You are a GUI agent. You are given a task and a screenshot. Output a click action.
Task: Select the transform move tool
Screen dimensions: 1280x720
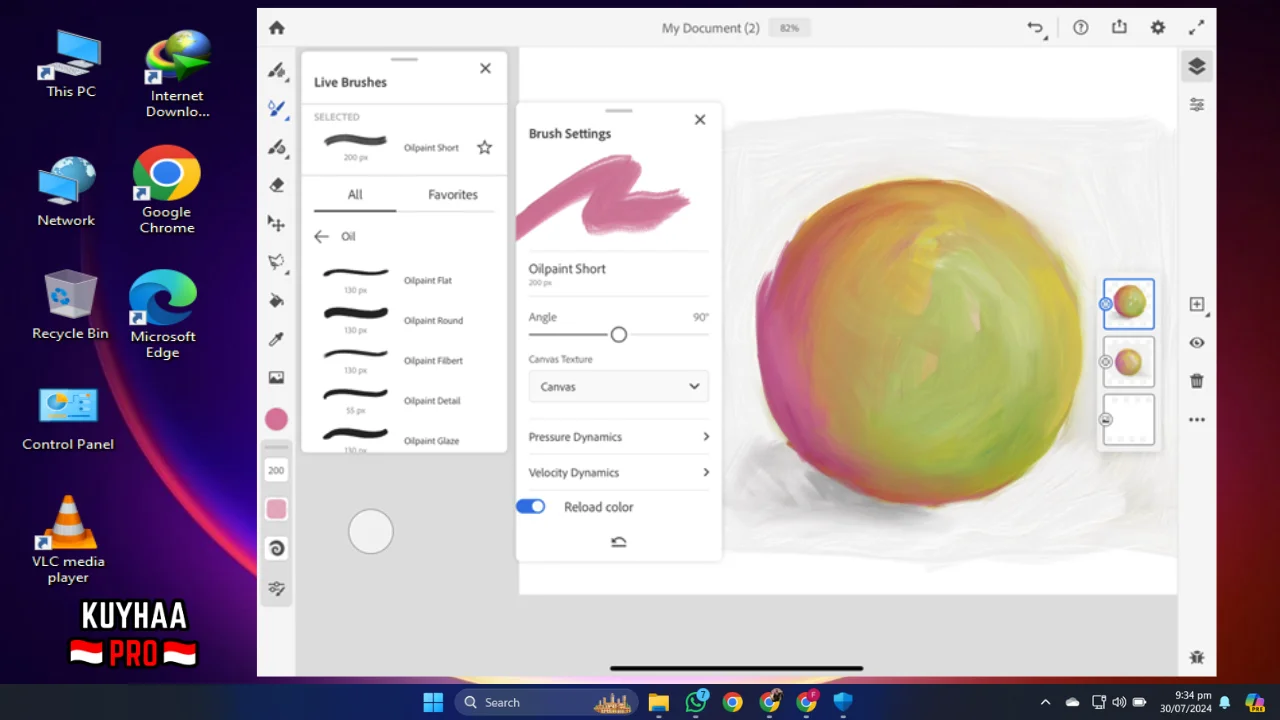click(x=277, y=224)
